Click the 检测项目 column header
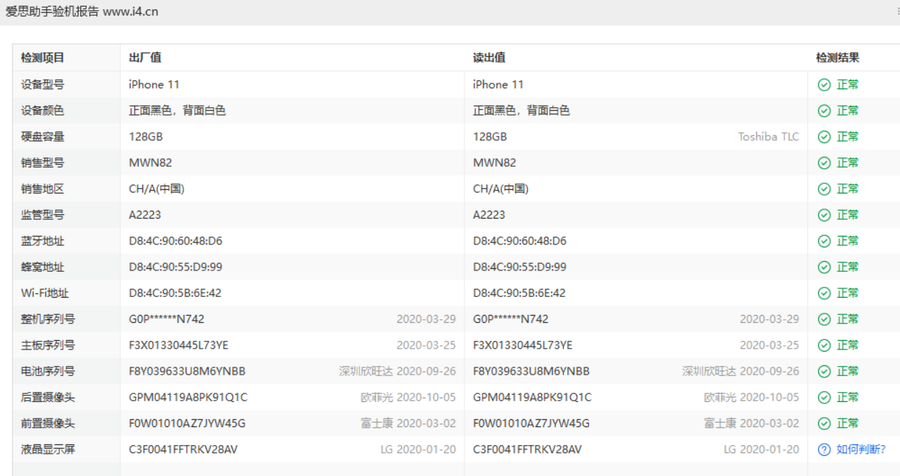Viewport: 900px width, 476px height. pos(42,57)
